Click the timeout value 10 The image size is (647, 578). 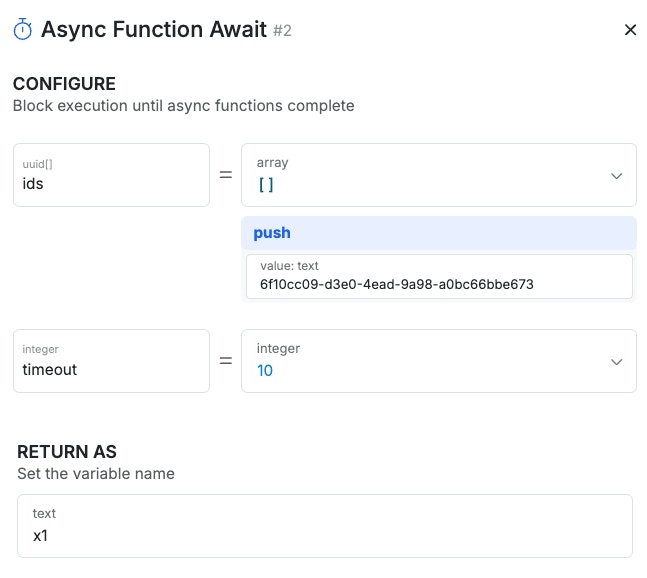pyautogui.click(x=265, y=370)
